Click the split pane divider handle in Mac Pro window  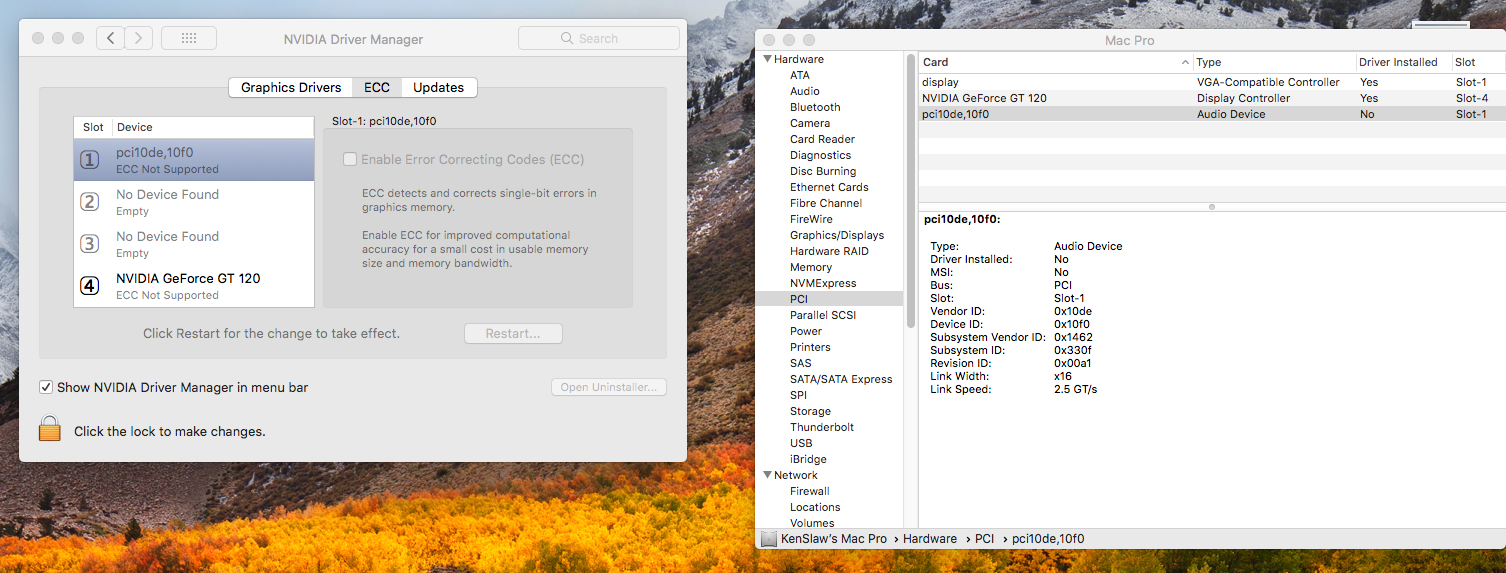coord(1212,207)
